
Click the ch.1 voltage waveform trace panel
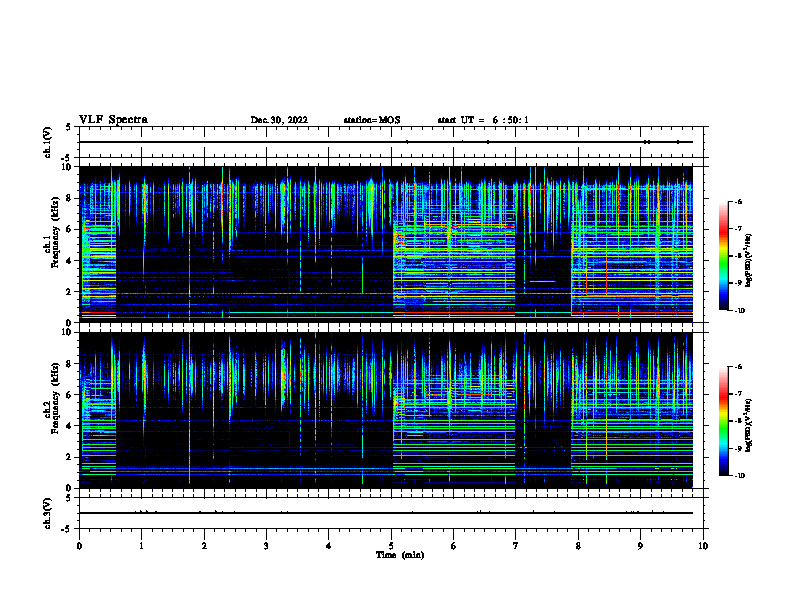coord(393,142)
